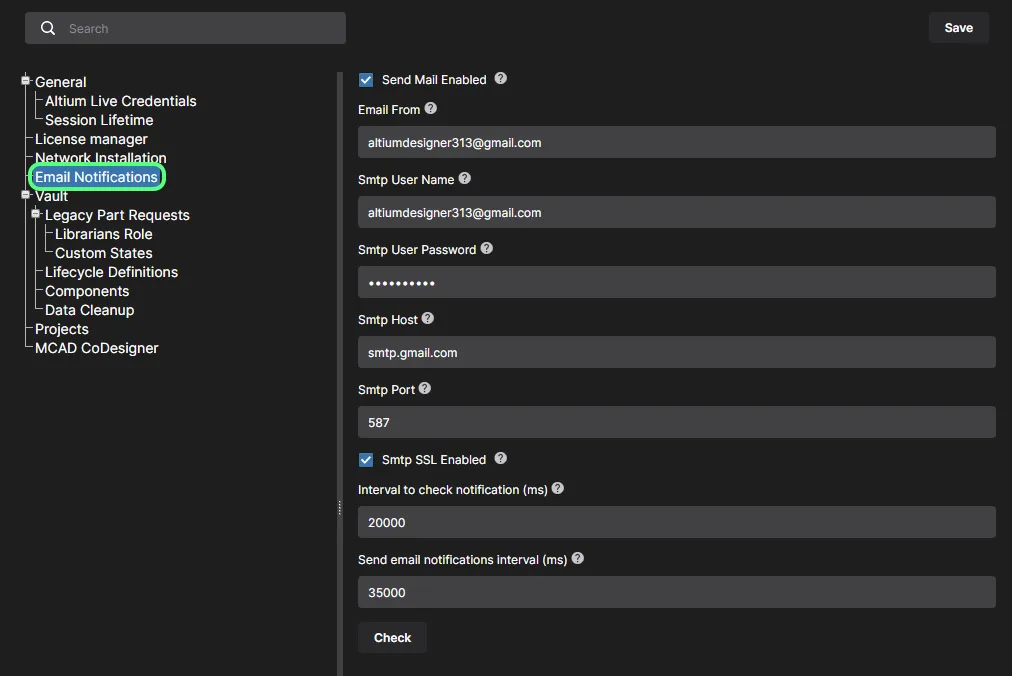The image size is (1012, 676).
Task: Click help icon next to Smtp User Password
Action: click(487, 249)
